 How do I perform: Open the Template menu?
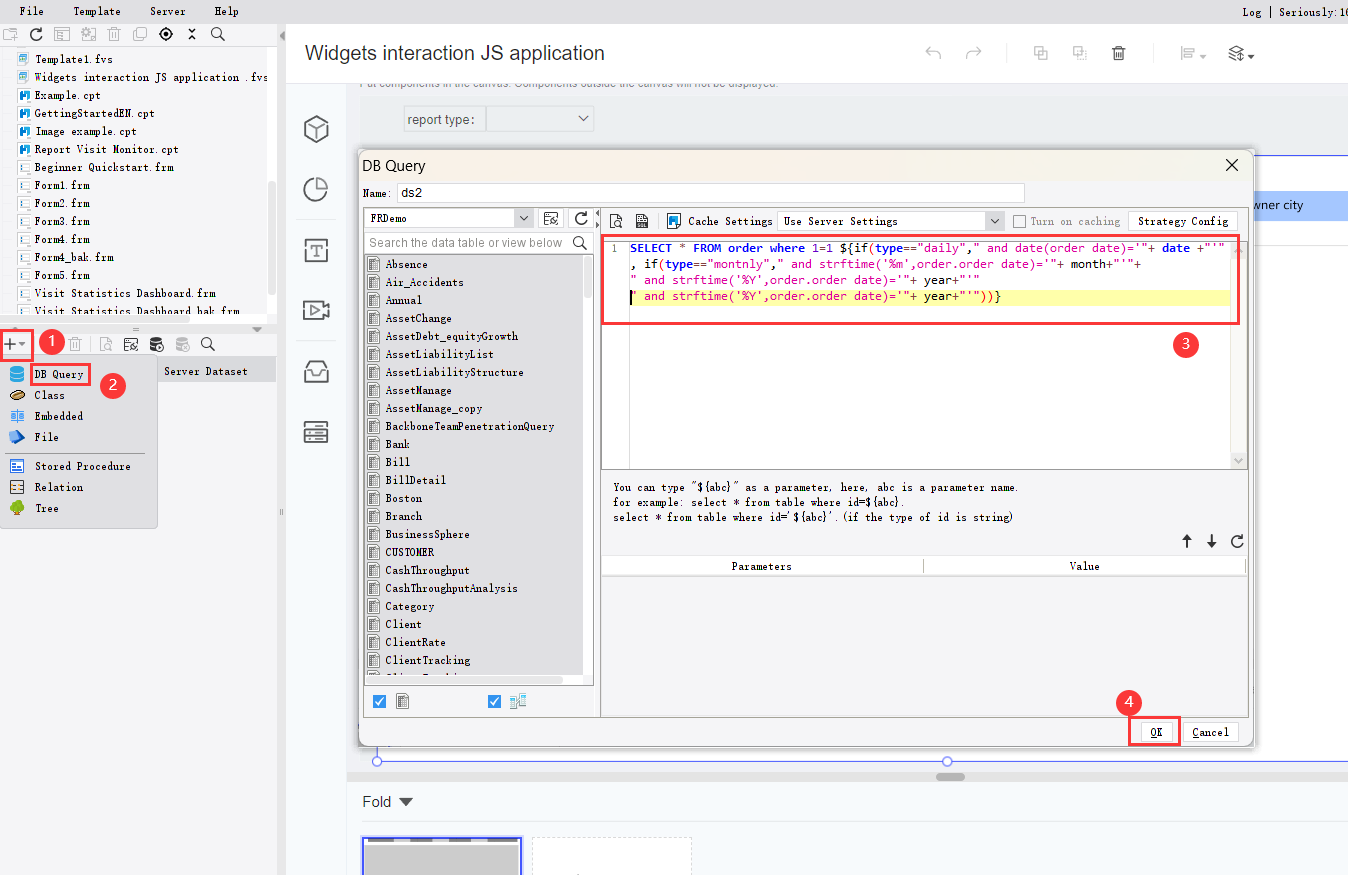96,11
